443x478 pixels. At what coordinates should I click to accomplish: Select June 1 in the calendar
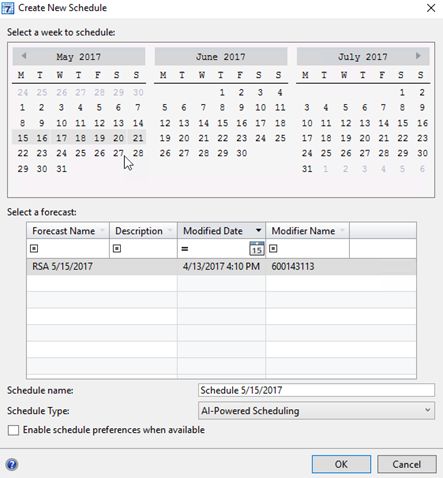(222, 92)
